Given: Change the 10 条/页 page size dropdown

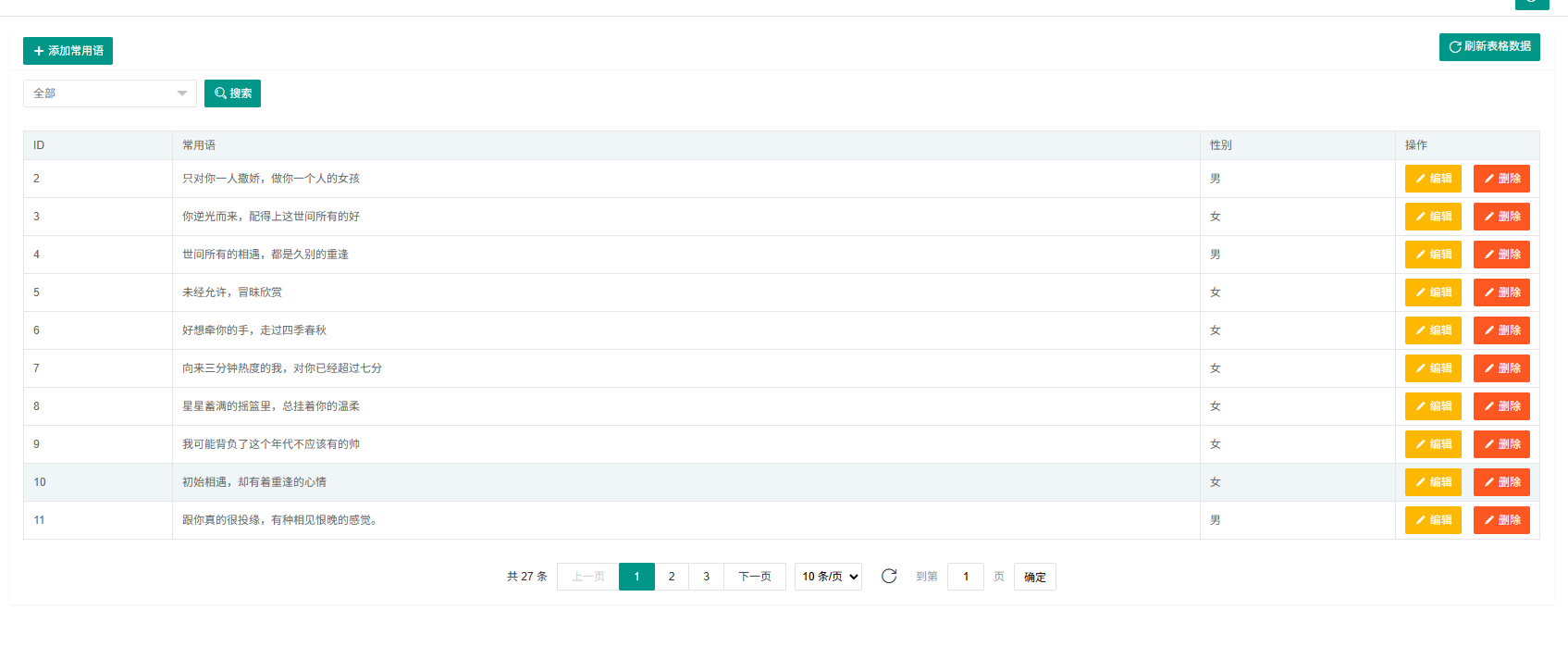Looking at the screenshot, I should tap(828, 577).
